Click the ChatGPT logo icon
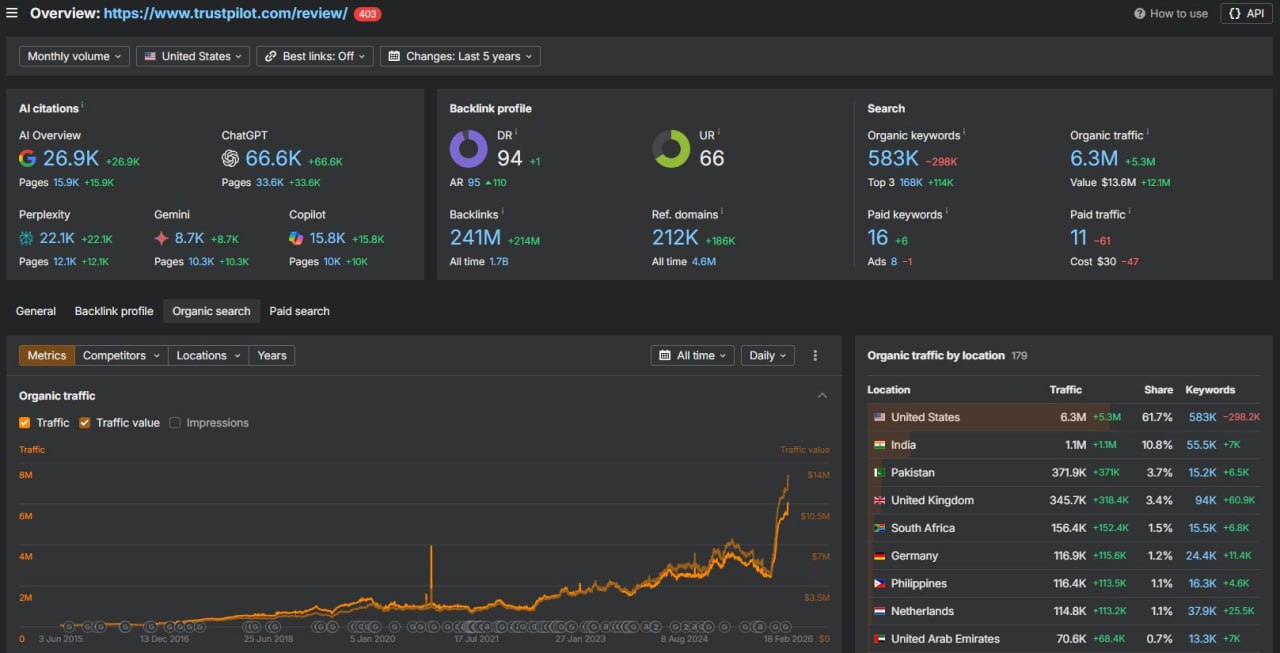The height and width of the screenshot is (653, 1280). tap(231, 158)
